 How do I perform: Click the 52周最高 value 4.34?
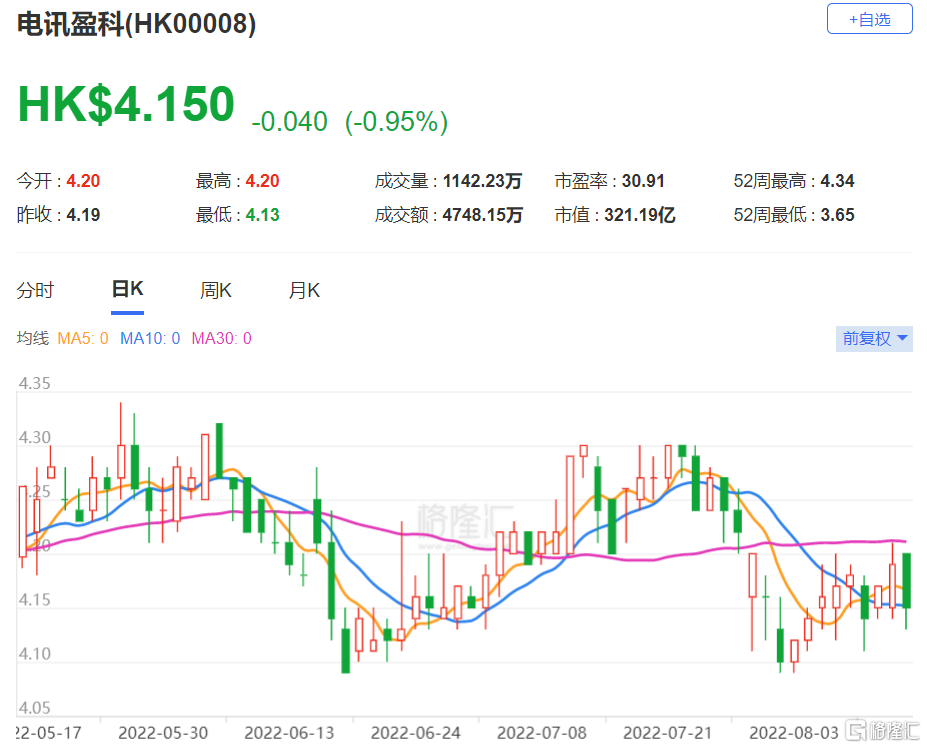pyautogui.click(x=837, y=181)
